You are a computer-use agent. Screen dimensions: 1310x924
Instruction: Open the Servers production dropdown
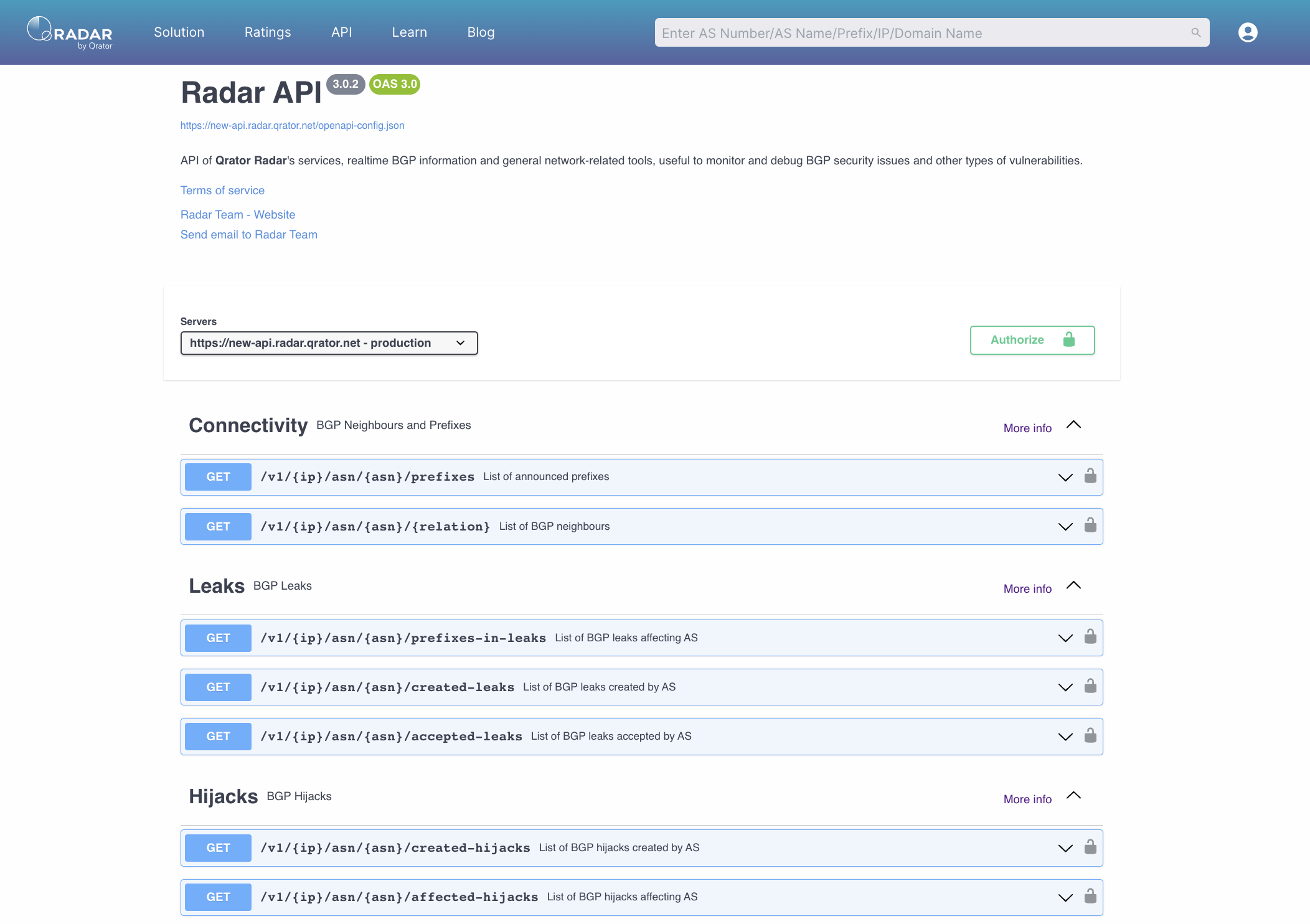(329, 343)
